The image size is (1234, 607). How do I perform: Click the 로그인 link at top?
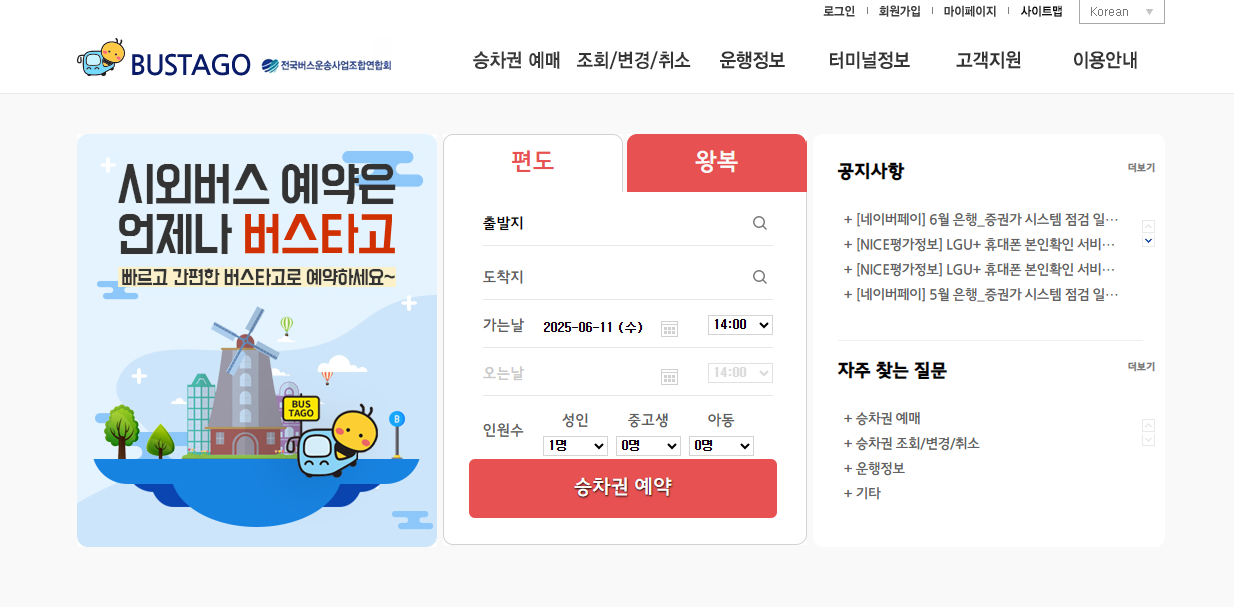point(839,11)
